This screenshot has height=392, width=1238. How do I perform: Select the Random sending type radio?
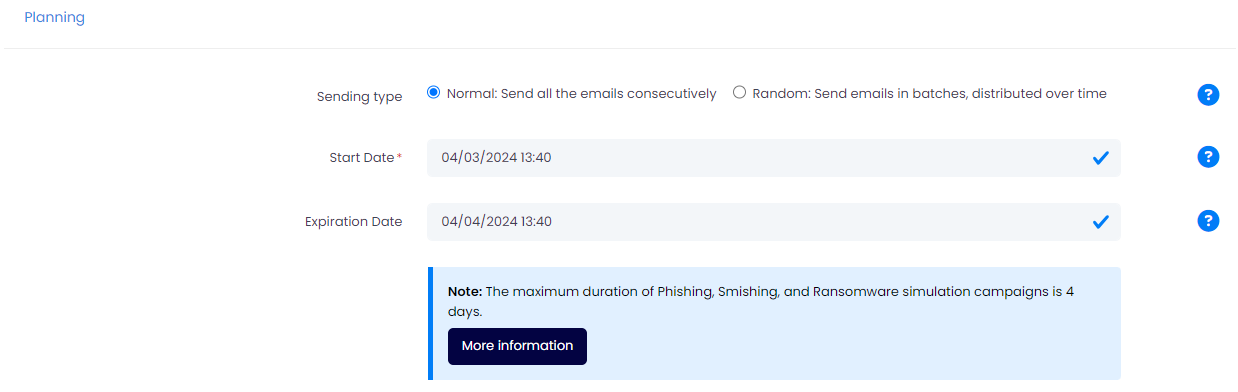pos(739,93)
